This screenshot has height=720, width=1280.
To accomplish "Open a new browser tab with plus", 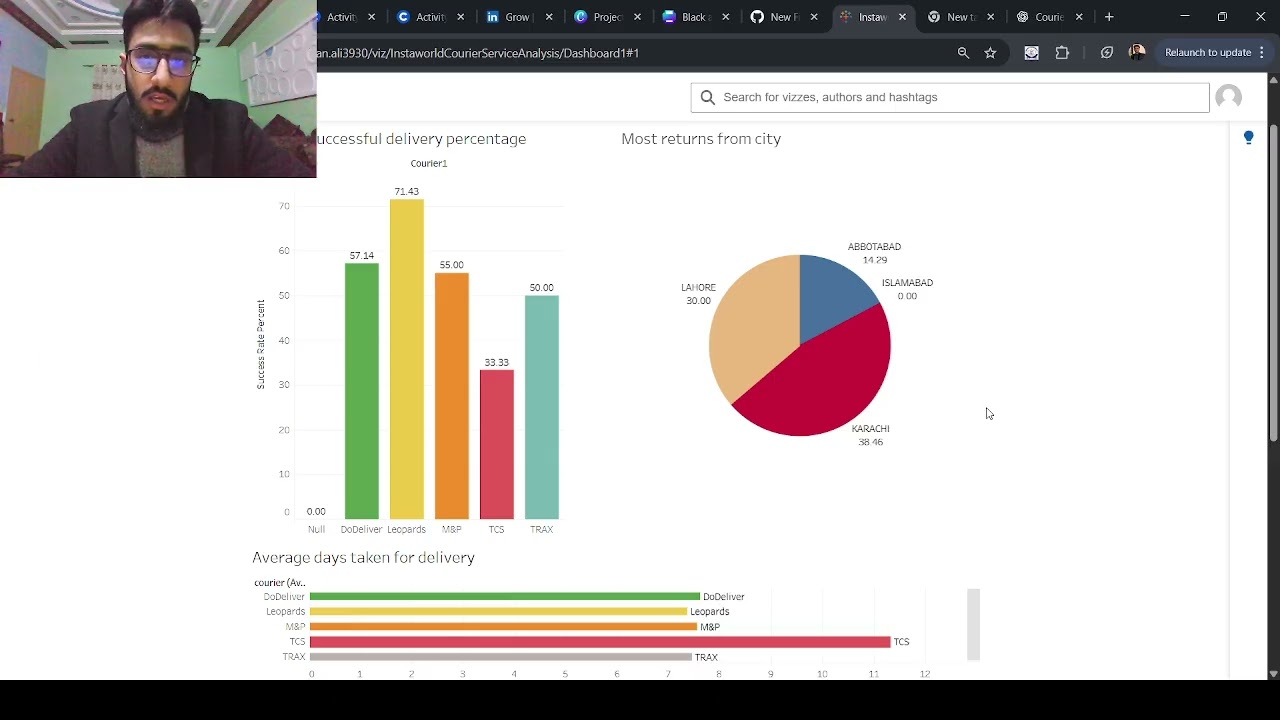I will pos(1109,17).
